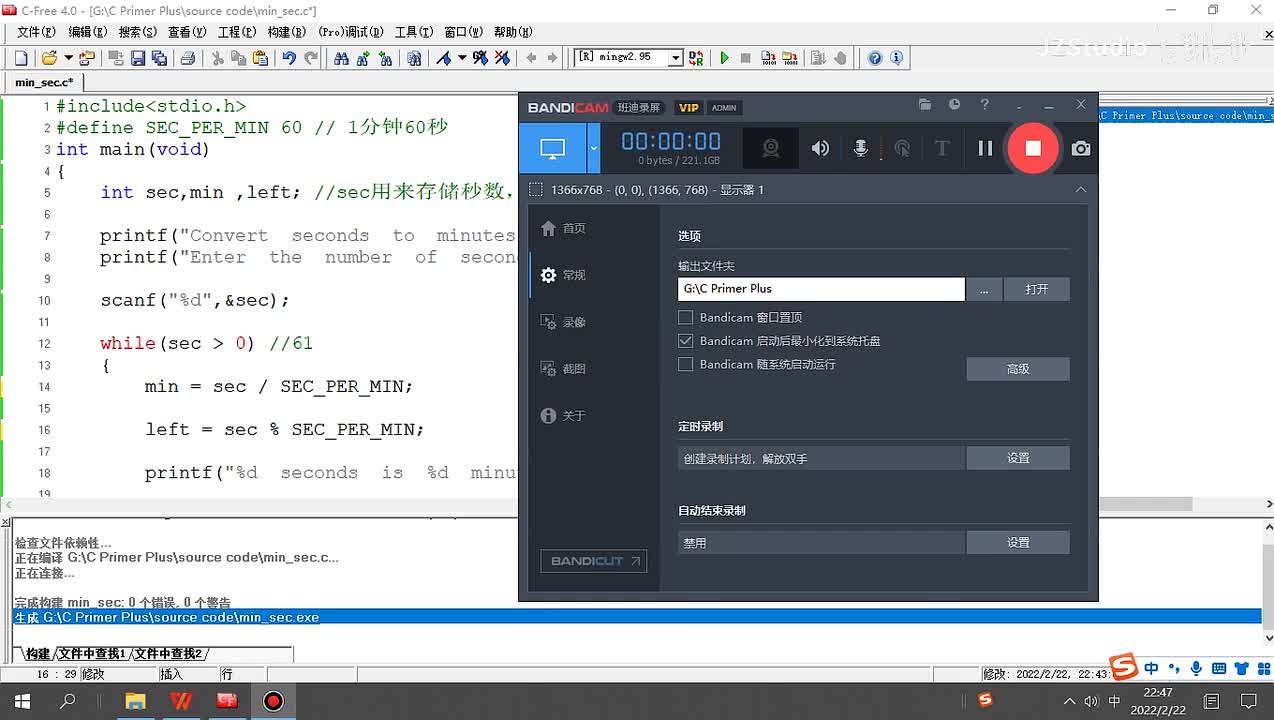Click the Open folder icon in C-Free toolbar

click(49, 58)
